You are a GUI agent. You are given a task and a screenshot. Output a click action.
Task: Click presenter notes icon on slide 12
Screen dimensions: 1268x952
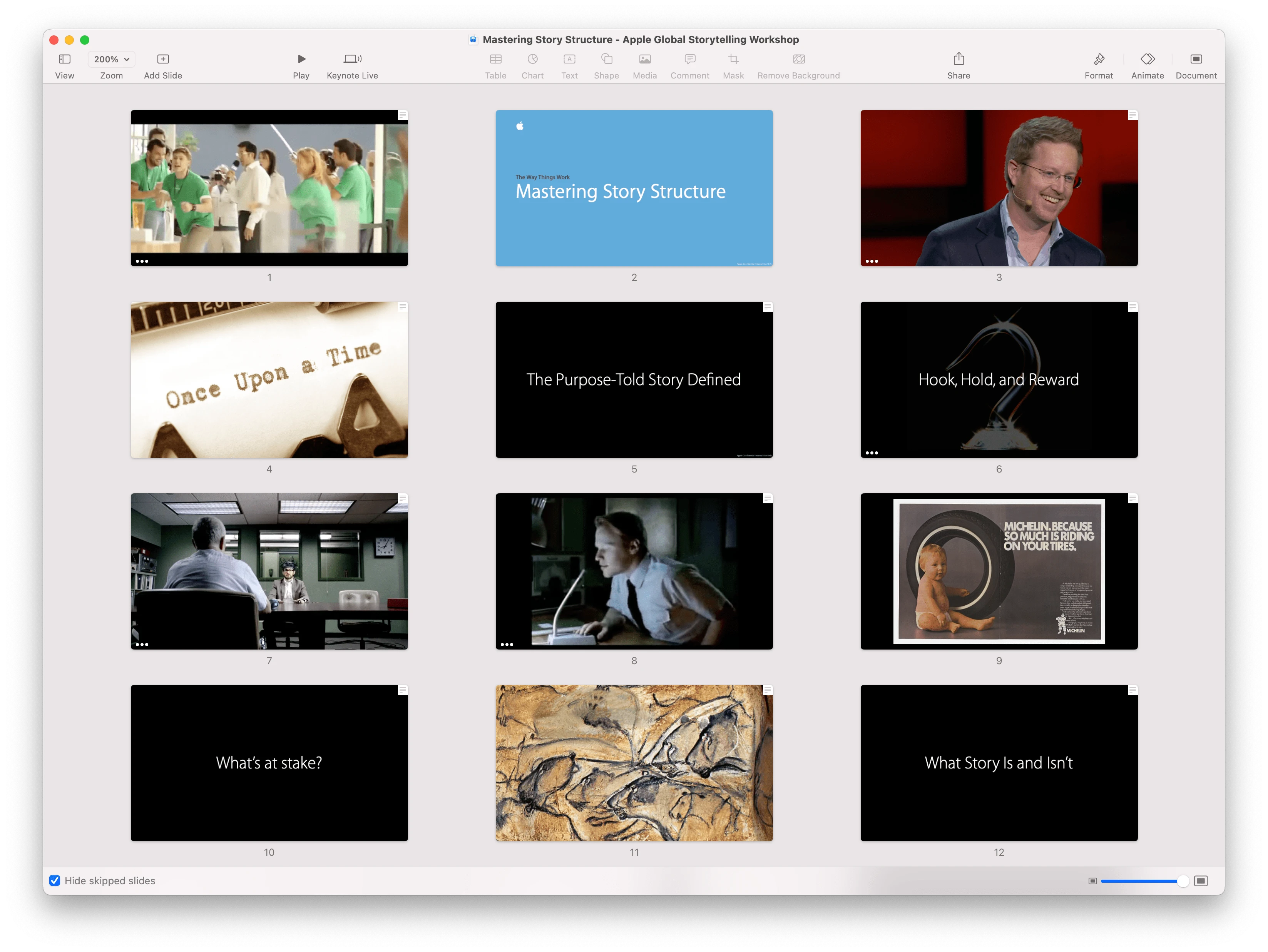pos(1133,690)
